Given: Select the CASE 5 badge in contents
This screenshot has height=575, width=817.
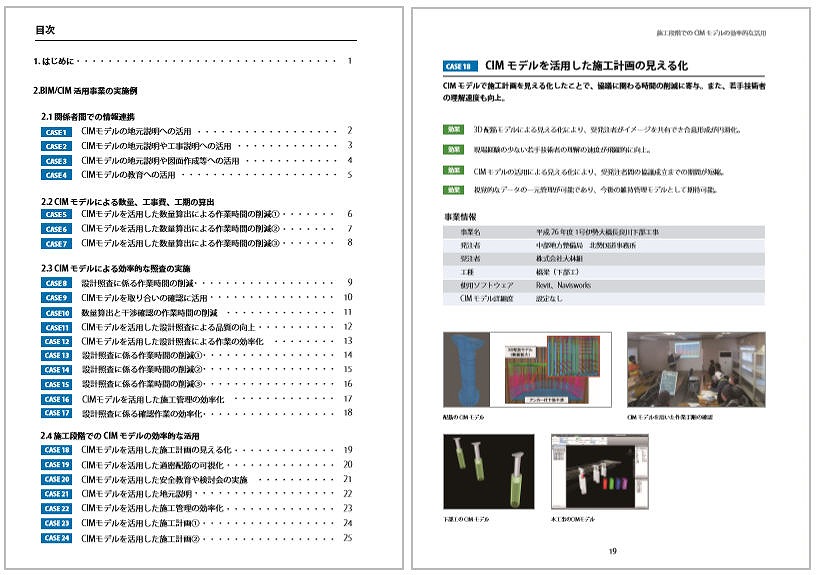Looking at the screenshot, I should click(56, 214).
